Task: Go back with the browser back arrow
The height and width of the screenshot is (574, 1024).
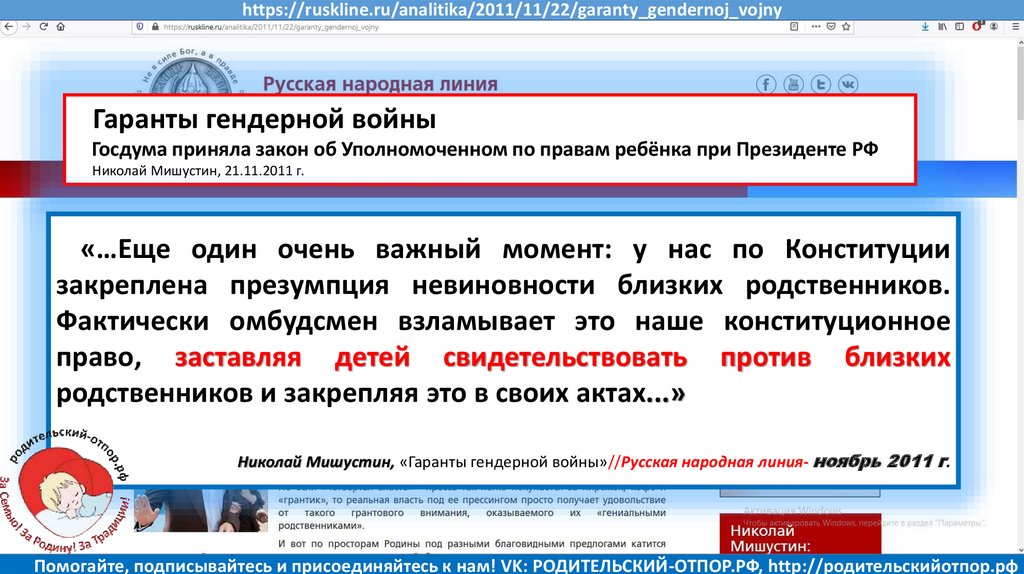Action: (x=8, y=27)
